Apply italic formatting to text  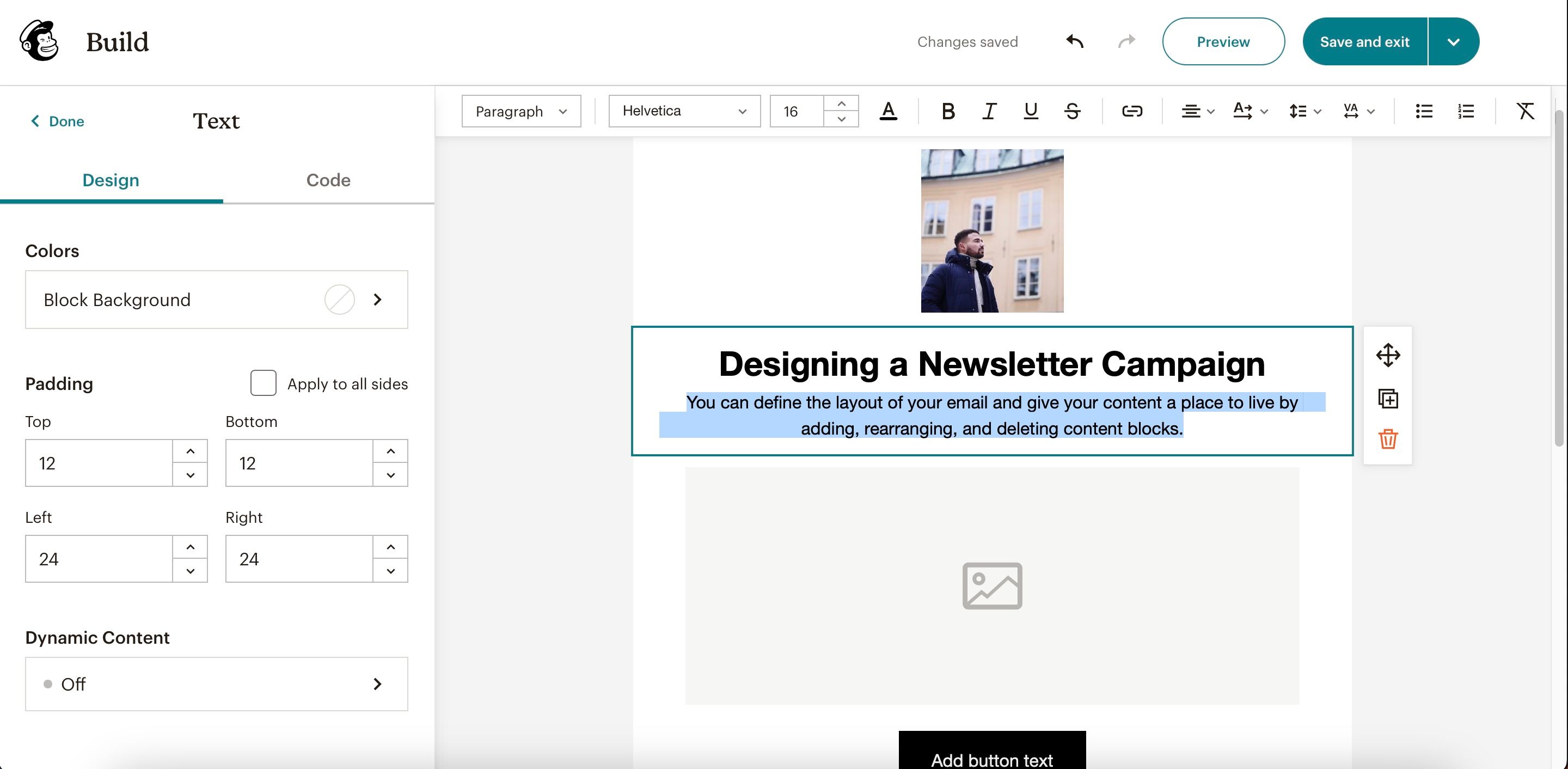tap(989, 112)
